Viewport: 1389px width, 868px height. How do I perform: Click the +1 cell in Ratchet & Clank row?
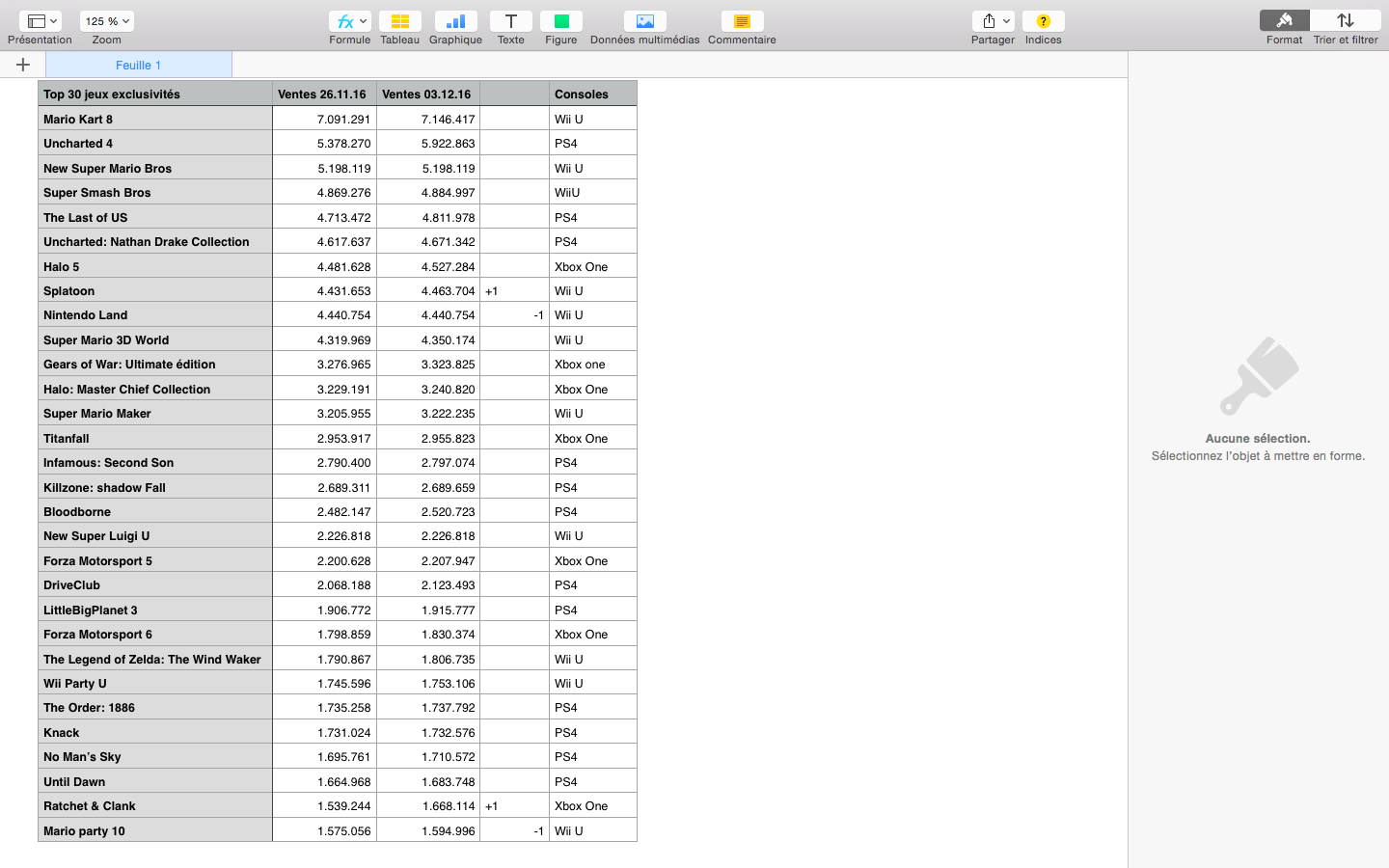click(x=514, y=805)
